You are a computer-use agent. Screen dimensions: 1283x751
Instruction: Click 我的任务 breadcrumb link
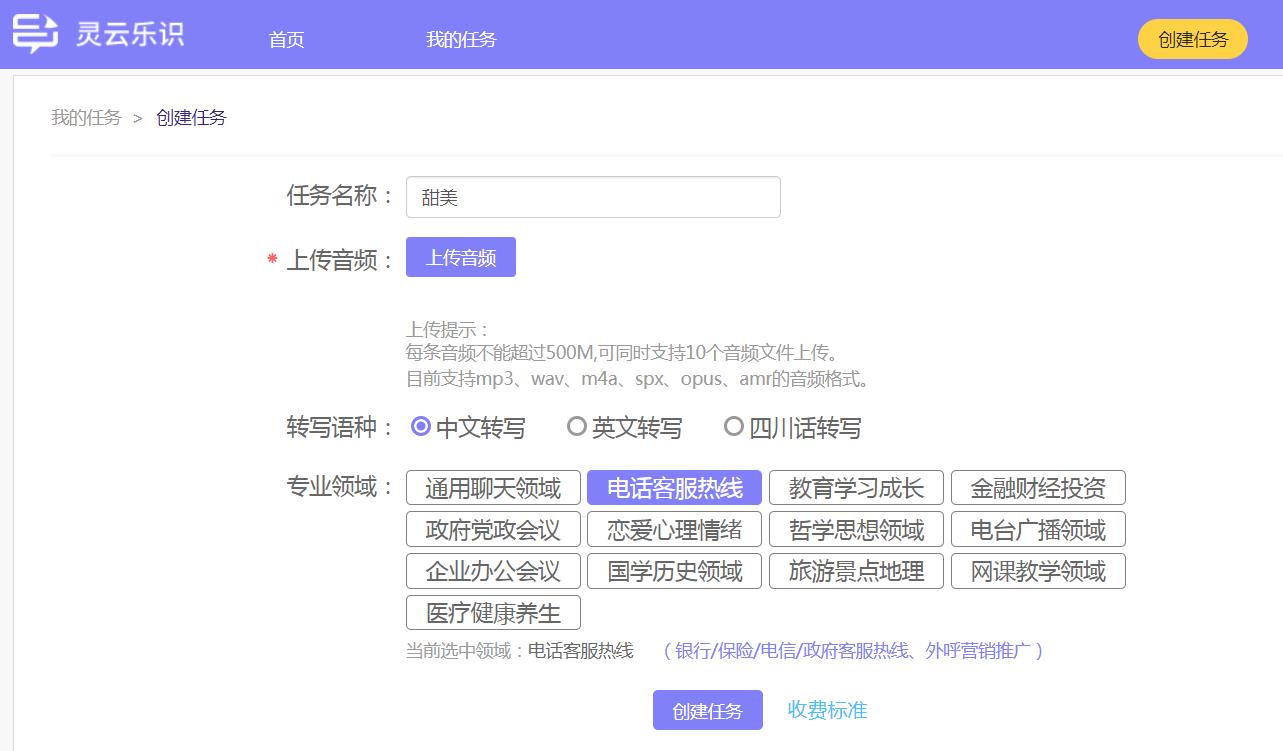86,118
